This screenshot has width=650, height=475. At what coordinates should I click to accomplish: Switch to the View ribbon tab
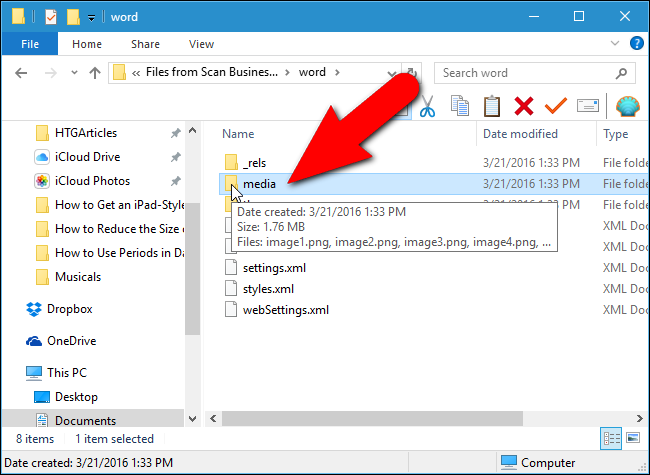pyautogui.click(x=201, y=44)
